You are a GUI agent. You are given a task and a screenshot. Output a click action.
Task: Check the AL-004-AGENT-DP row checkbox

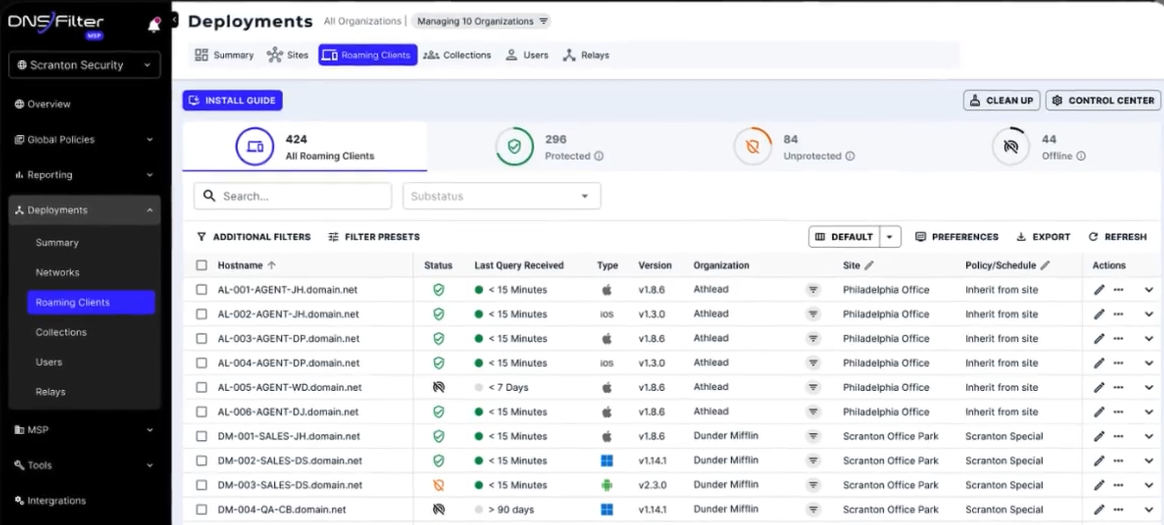(201, 363)
